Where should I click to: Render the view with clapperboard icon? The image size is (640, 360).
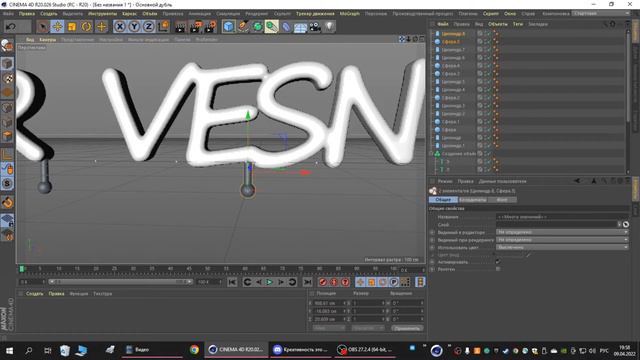pos(180,27)
